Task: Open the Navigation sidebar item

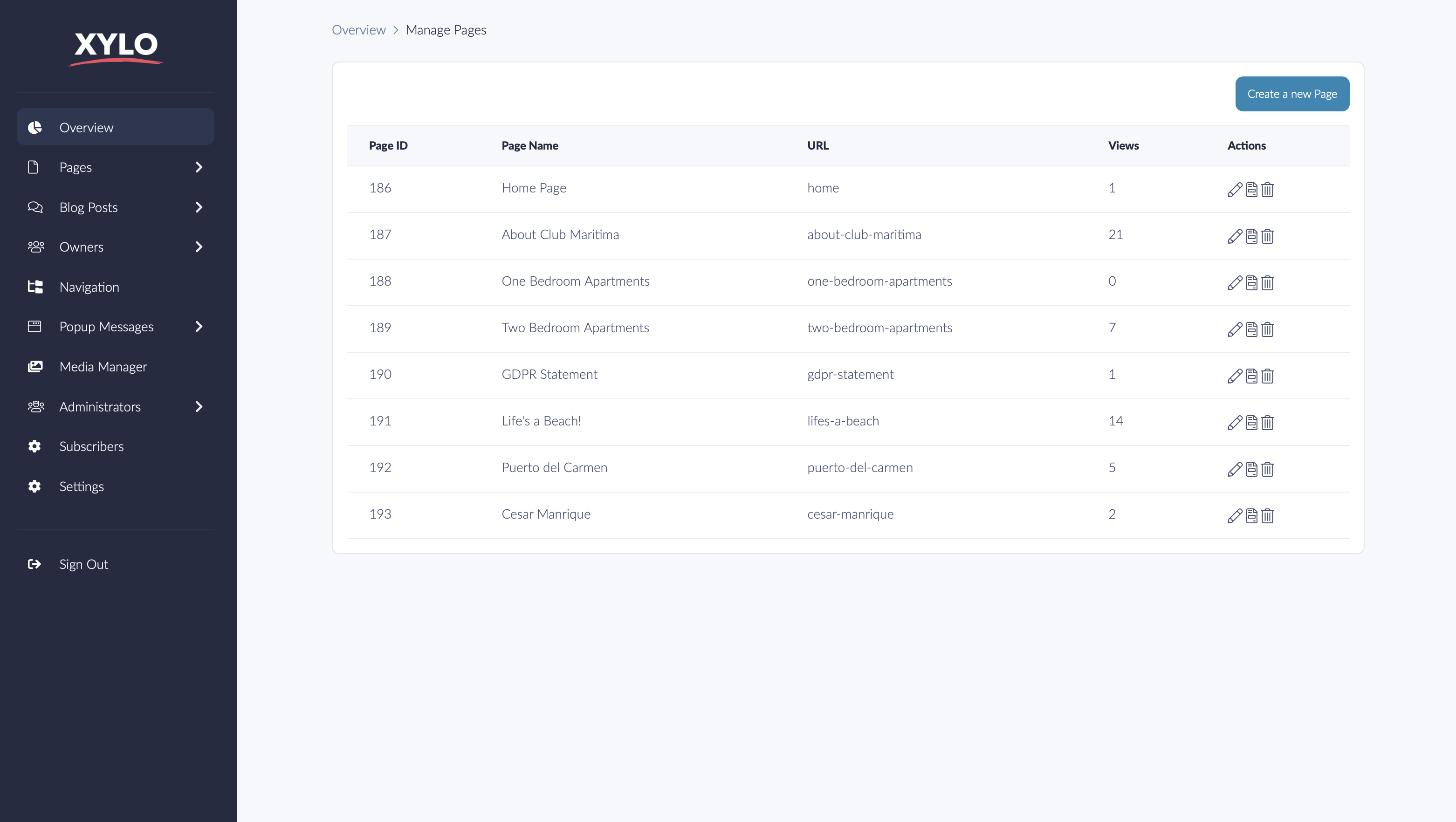Action: pyautogui.click(x=115, y=287)
